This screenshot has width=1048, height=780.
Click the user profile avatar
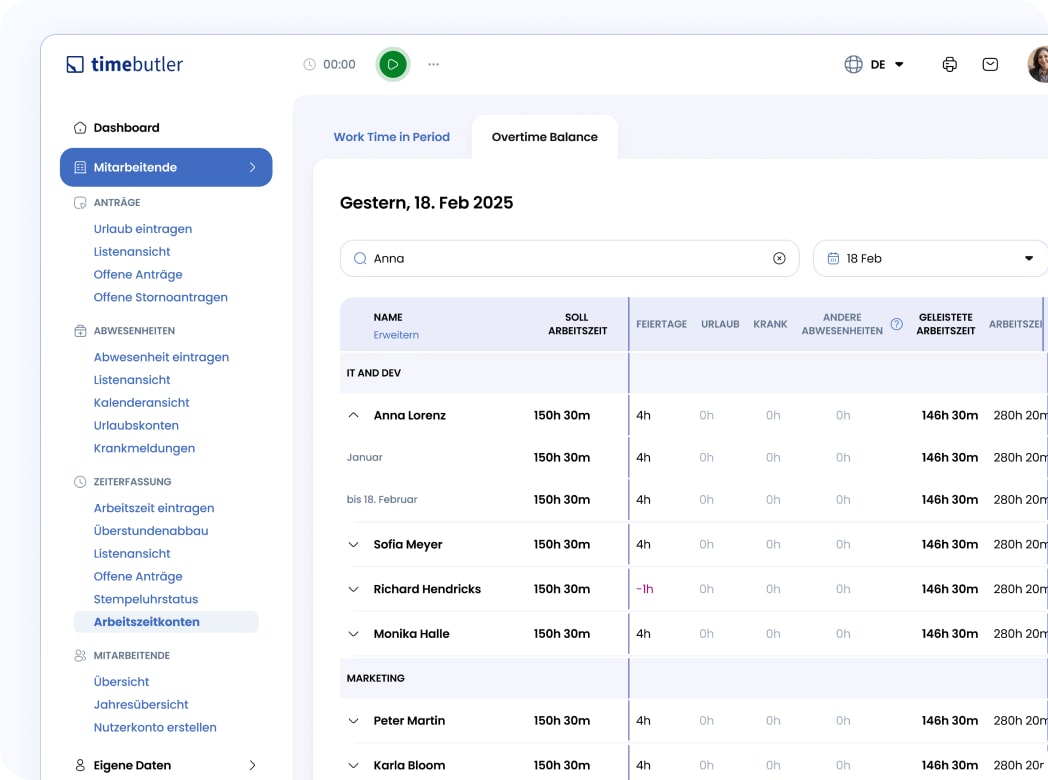click(1038, 64)
